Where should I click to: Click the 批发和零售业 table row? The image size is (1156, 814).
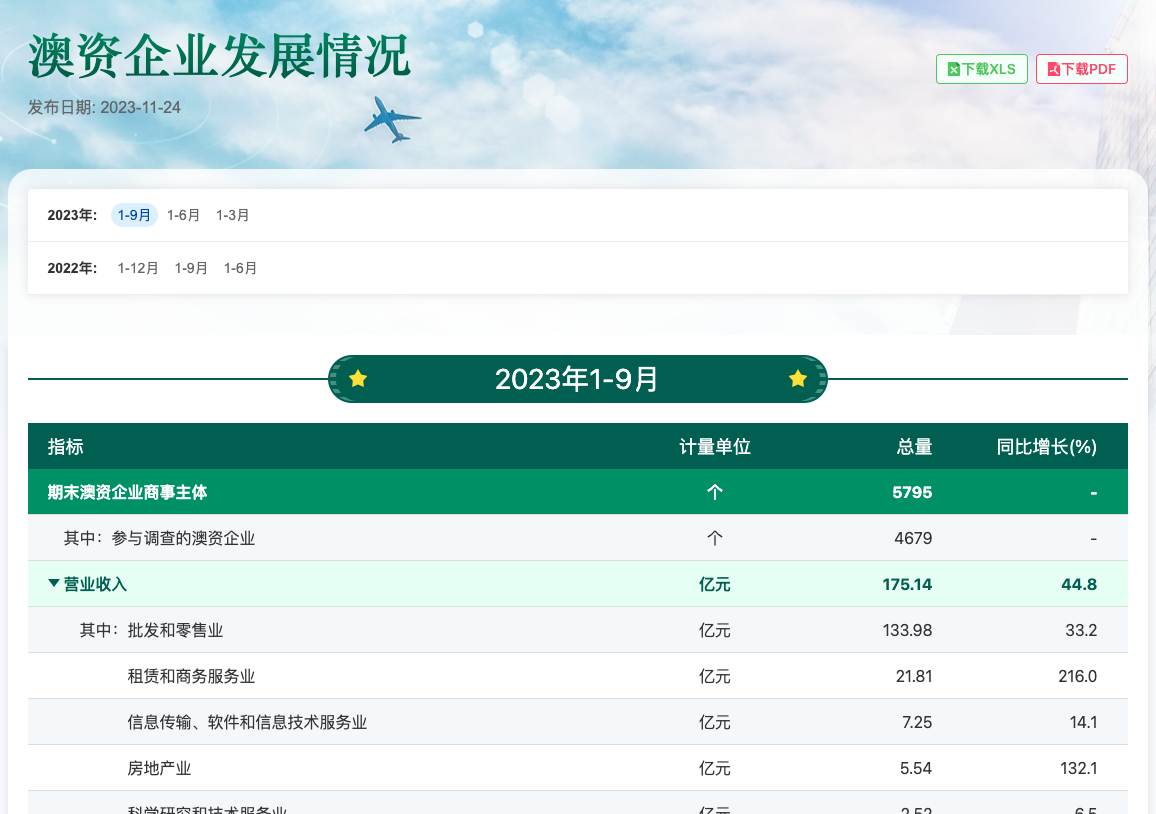pyautogui.click(x=175, y=630)
